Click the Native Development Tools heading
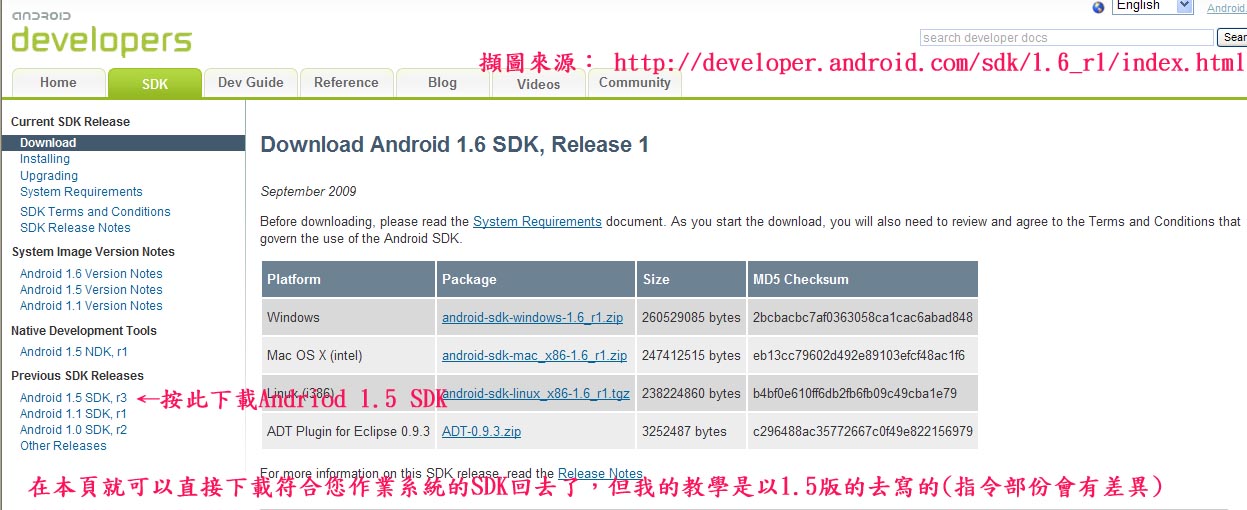Screen dimensions: 1247x510 pyautogui.click(x=84, y=331)
